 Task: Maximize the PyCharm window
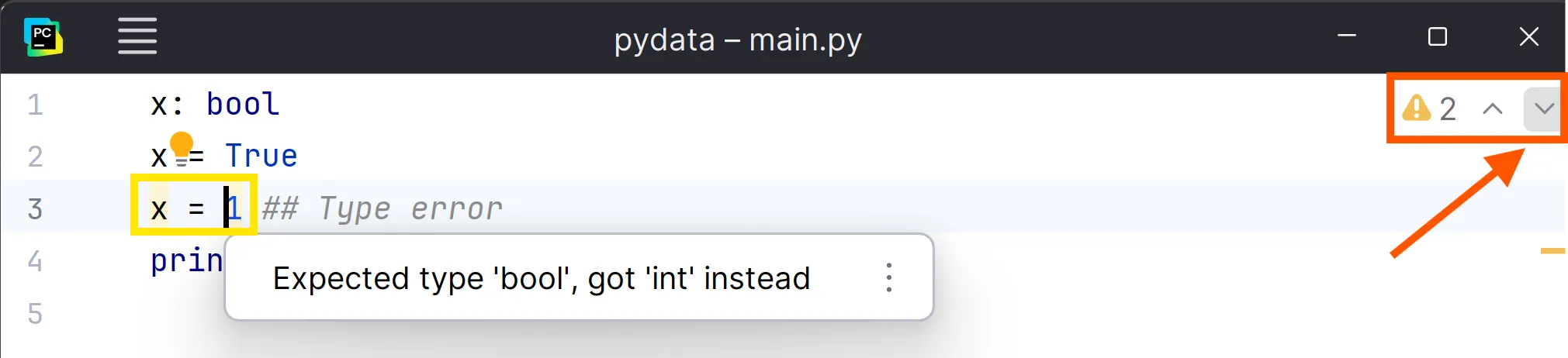(1438, 36)
